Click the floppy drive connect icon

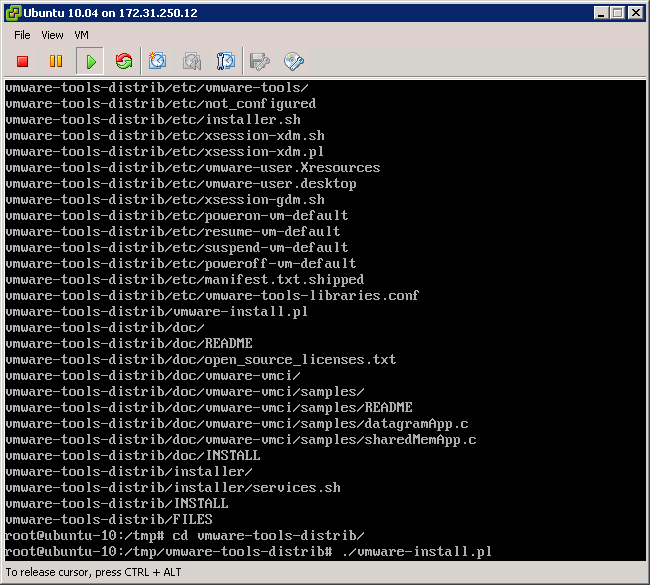(260, 61)
